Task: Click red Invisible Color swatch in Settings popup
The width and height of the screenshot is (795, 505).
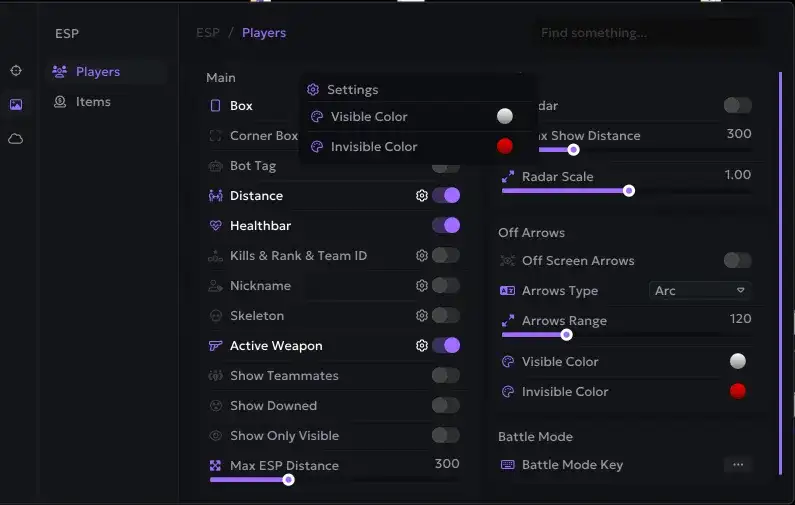Action: pos(505,147)
